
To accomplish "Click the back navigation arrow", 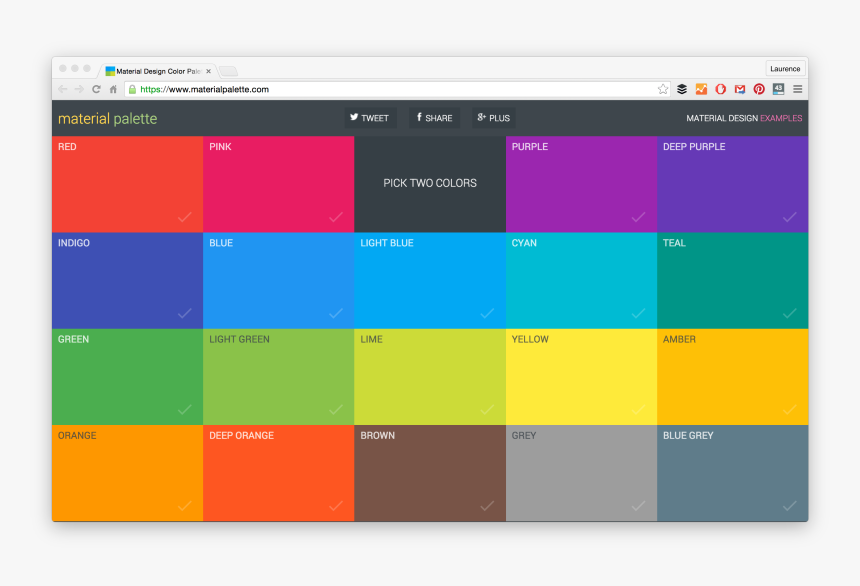I will pyautogui.click(x=62, y=89).
